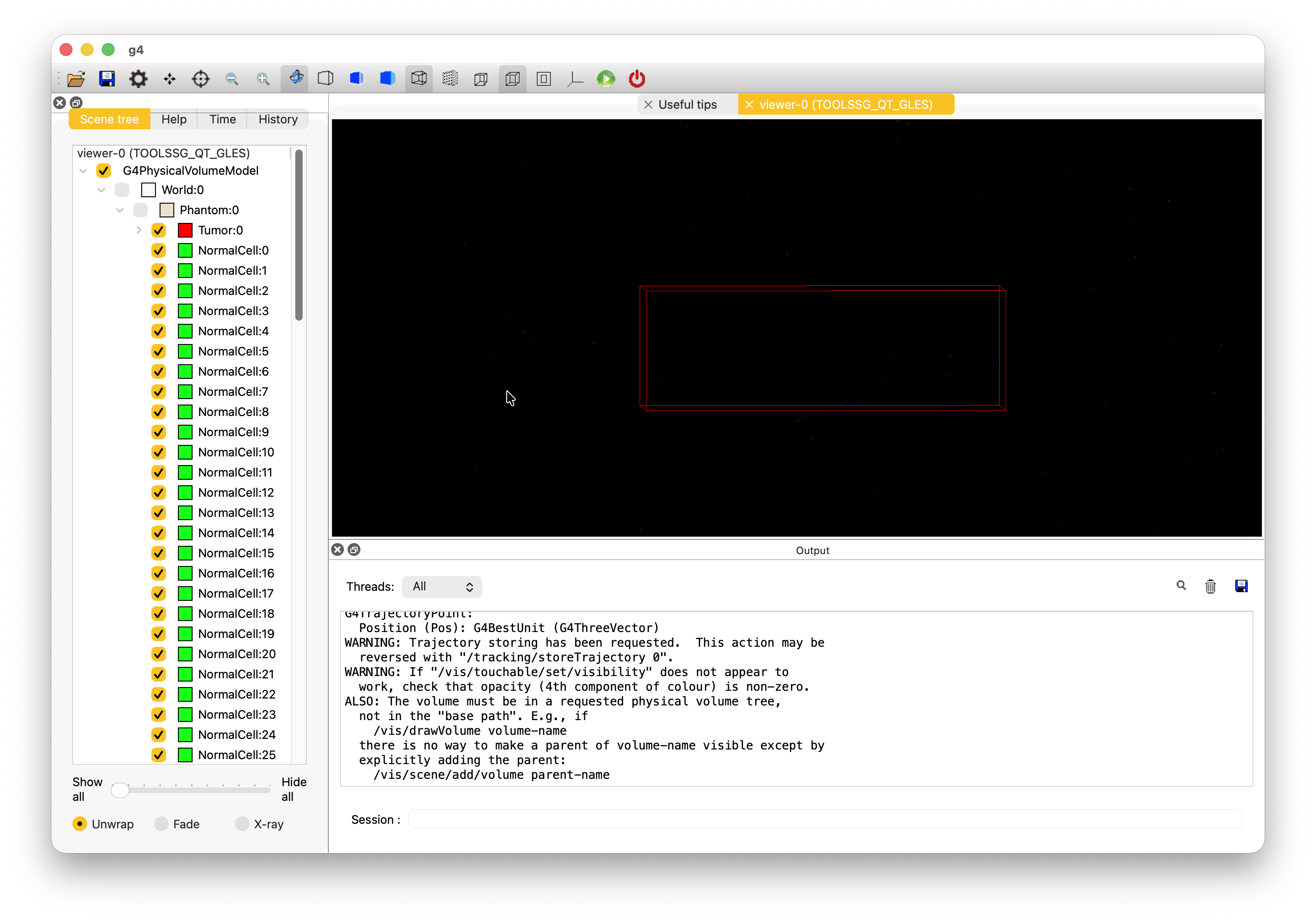
Task: Click the blue floppy save icon in toolbar
Action: [x=107, y=78]
